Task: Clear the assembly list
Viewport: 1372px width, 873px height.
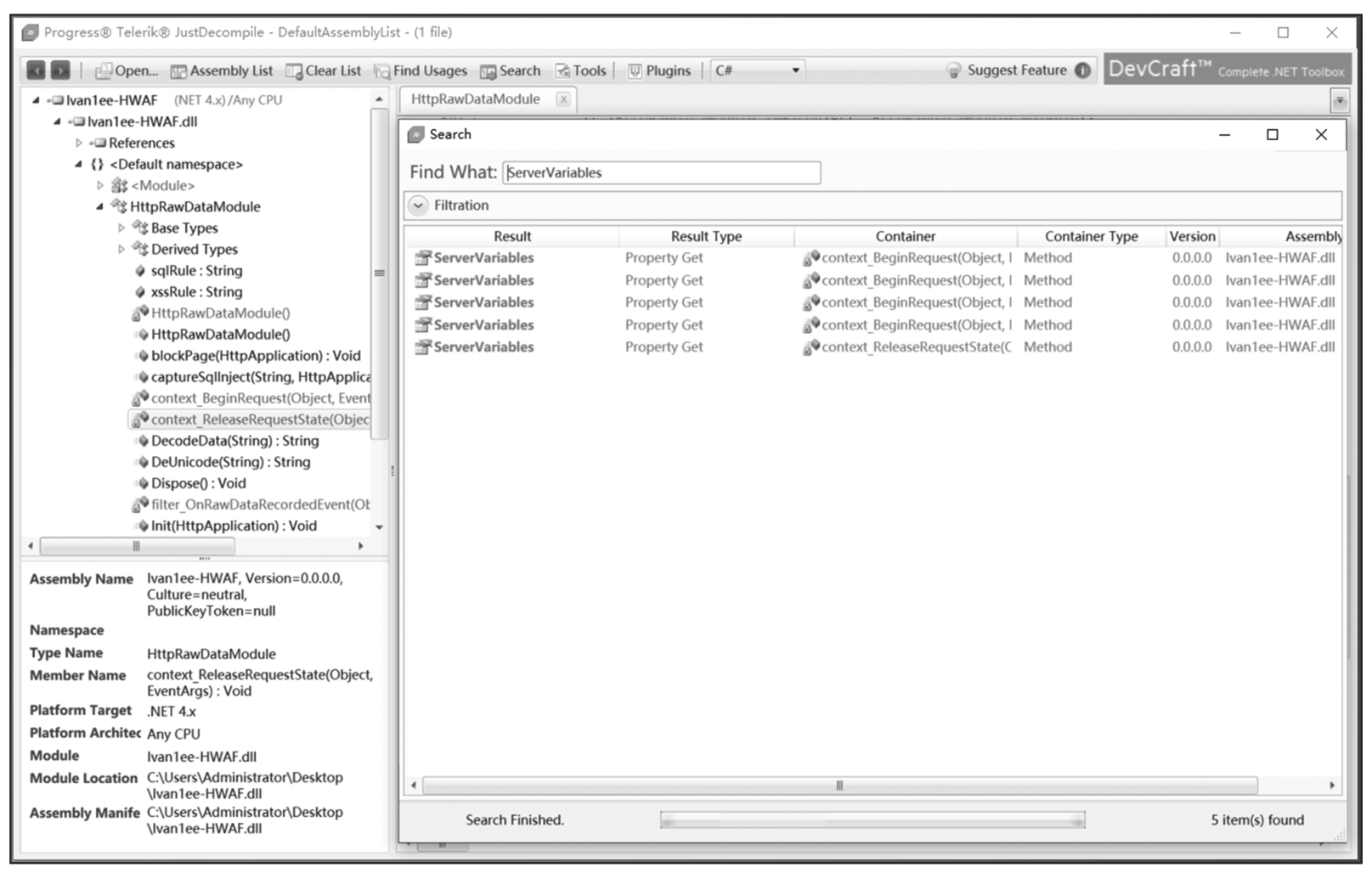Action: pos(324,71)
